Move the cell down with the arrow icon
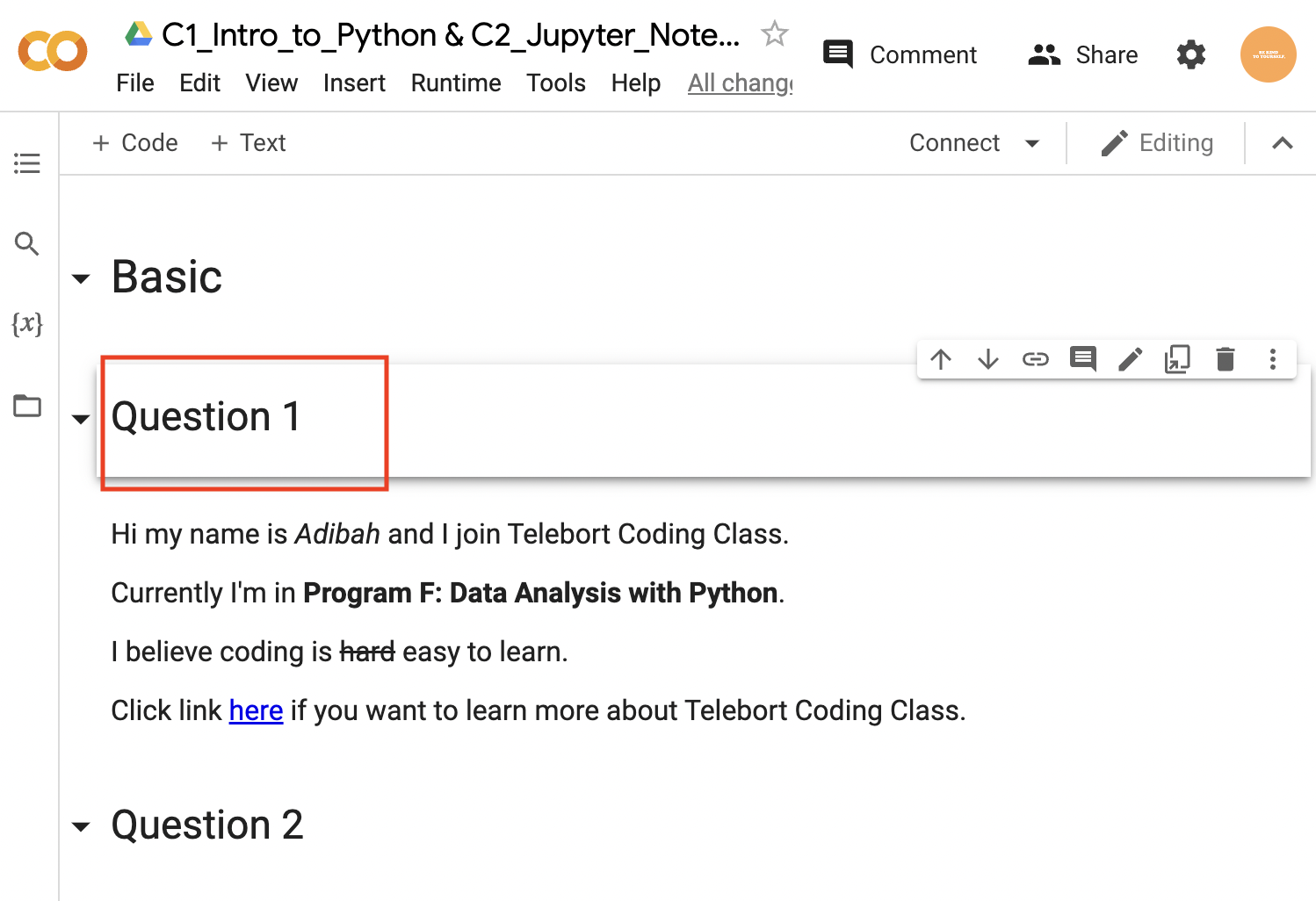Viewport: 1316px width, 901px height. (988, 359)
